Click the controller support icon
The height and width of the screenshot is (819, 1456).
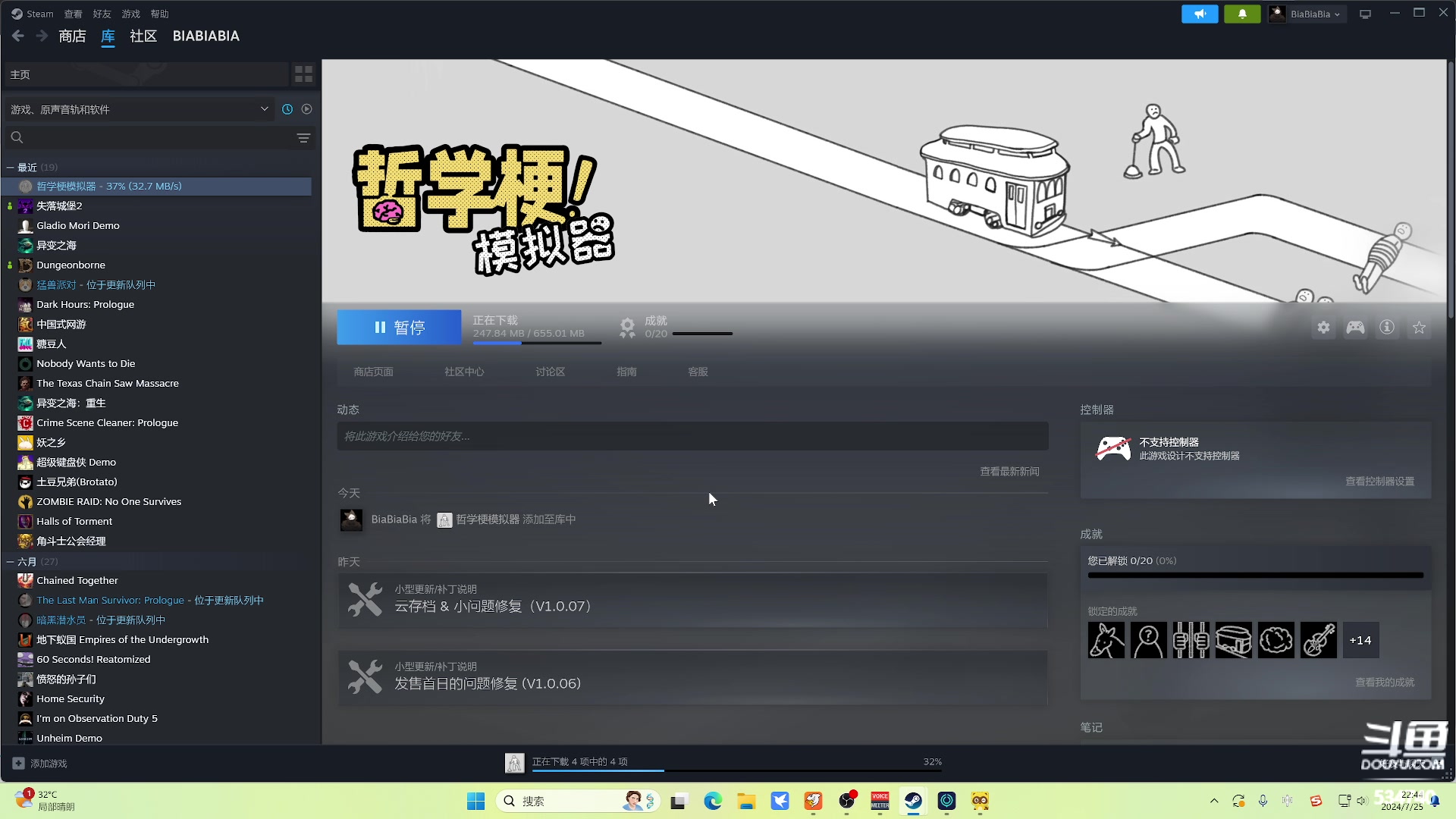click(1355, 327)
